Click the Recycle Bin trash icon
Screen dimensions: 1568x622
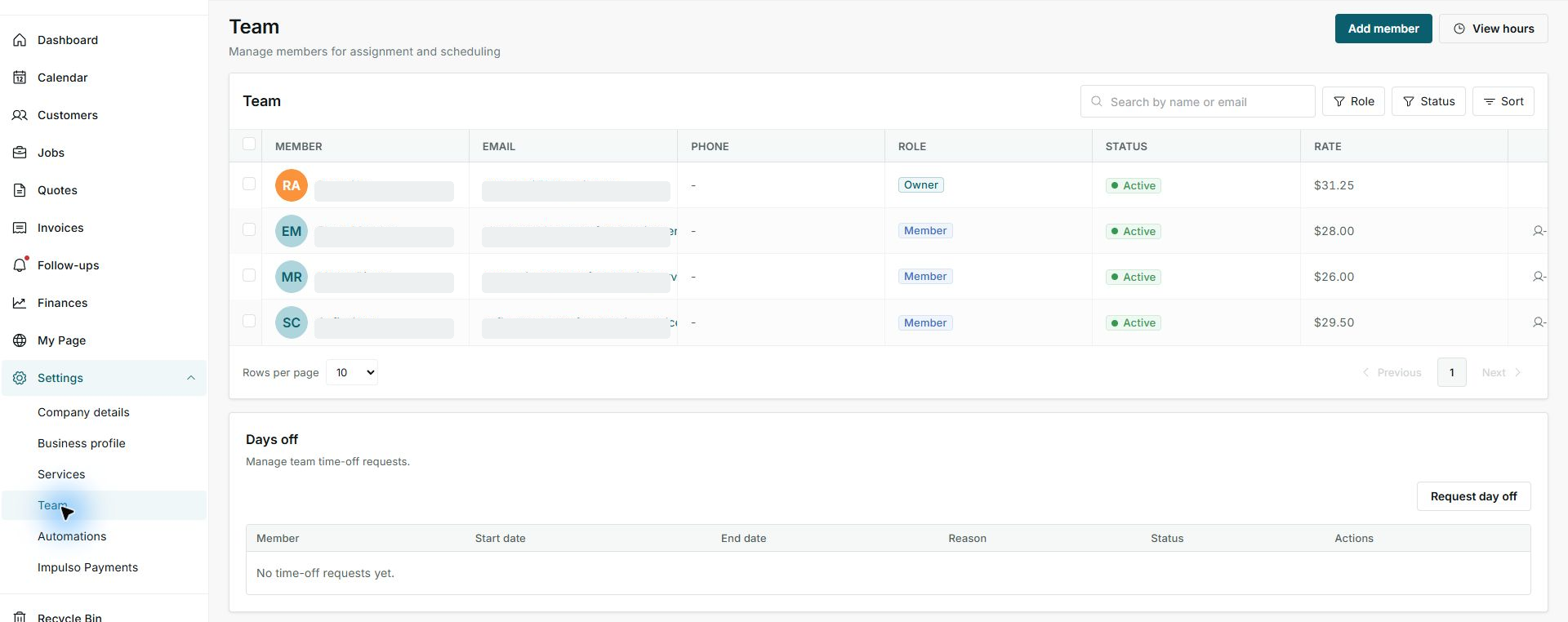(20, 617)
